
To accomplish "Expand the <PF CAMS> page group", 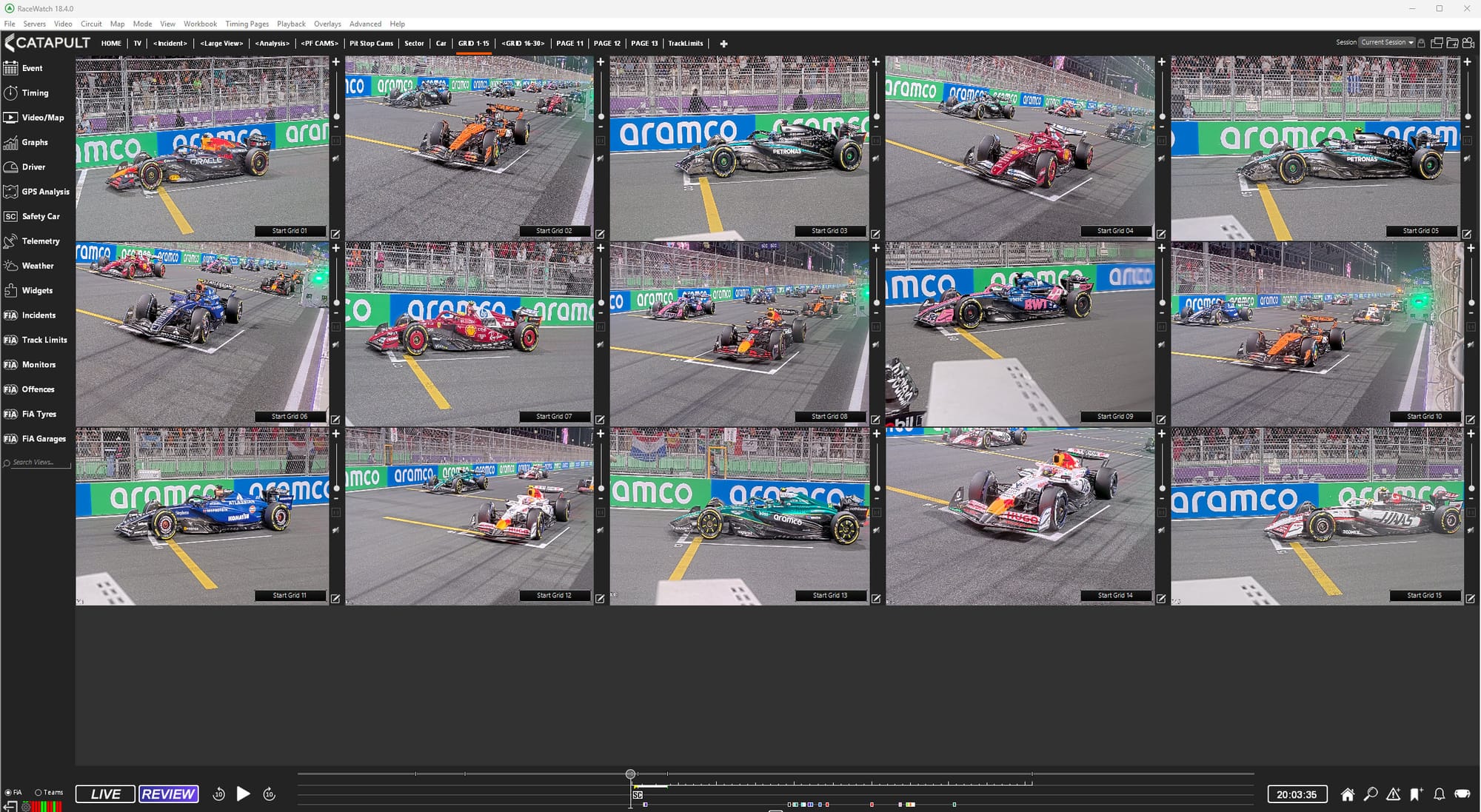I will [x=319, y=43].
